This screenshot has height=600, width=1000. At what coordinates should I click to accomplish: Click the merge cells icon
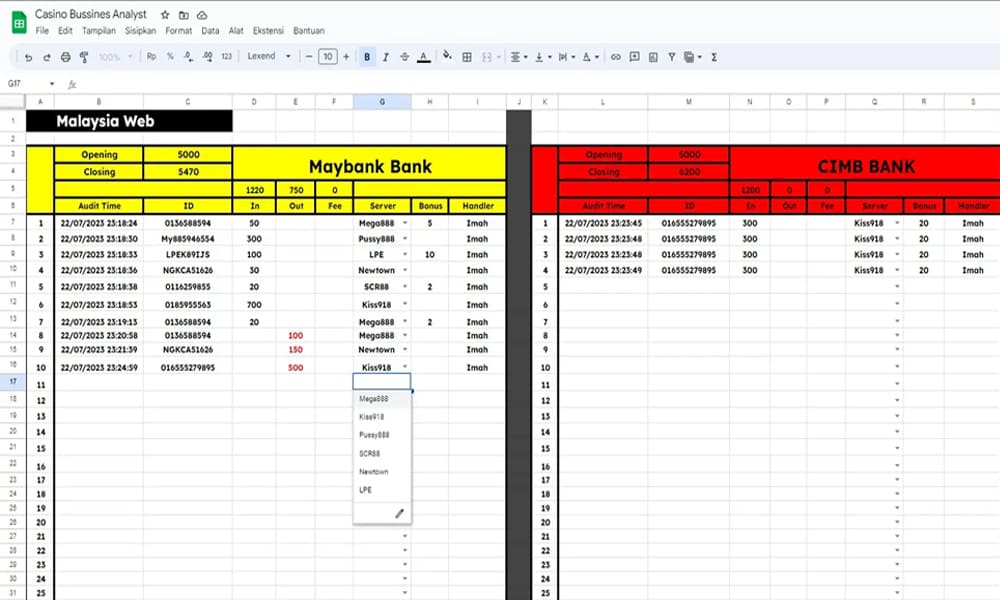[487, 57]
